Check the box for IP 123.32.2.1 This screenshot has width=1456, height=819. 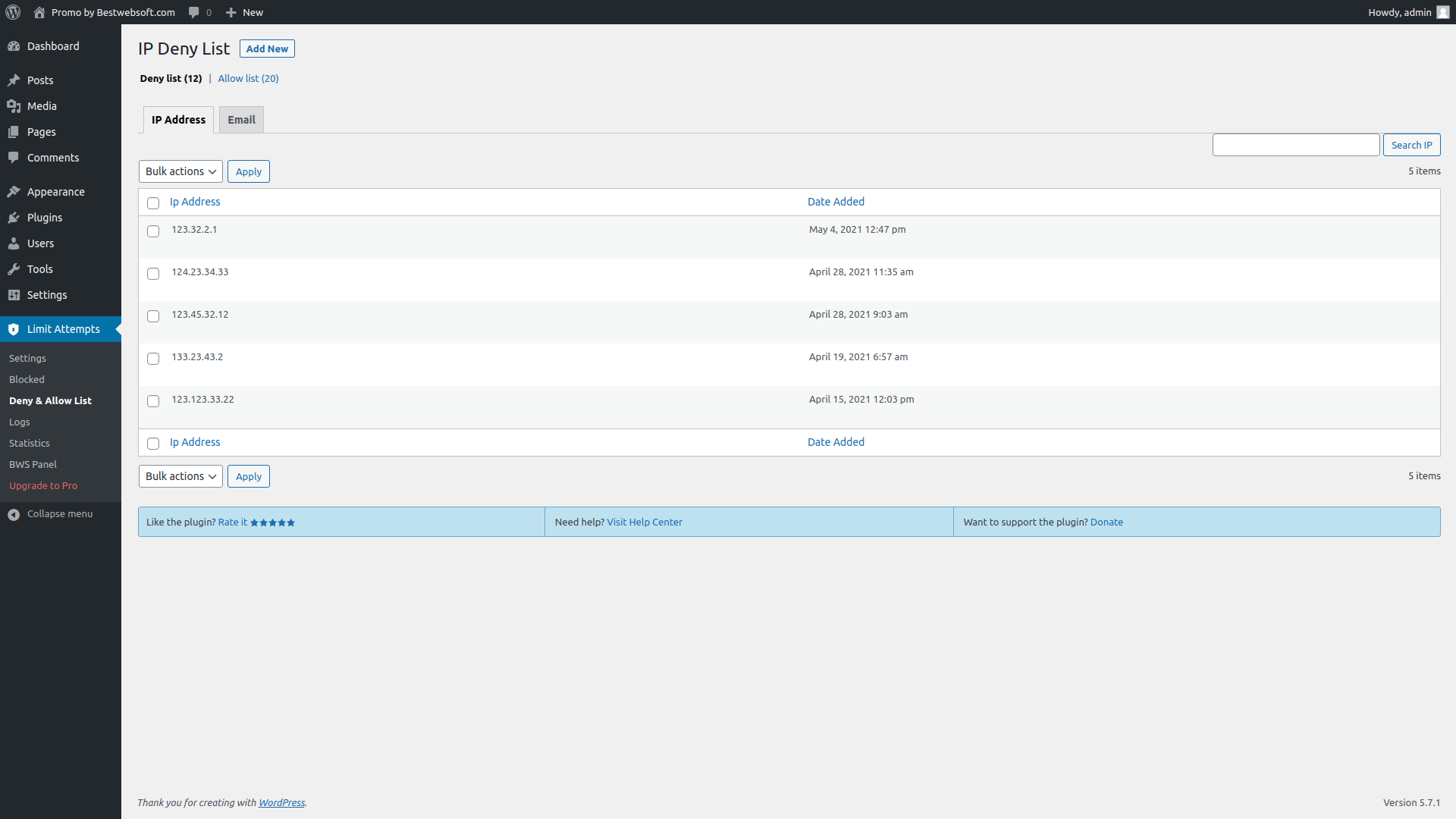[153, 231]
